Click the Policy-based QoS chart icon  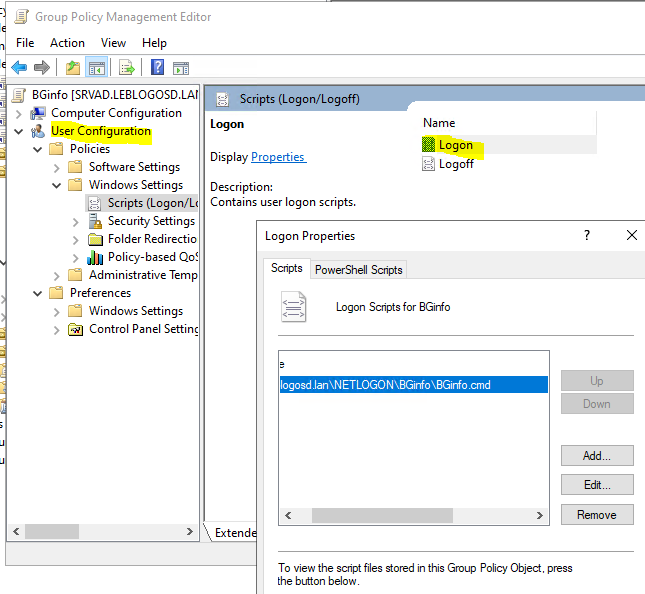(x=95, y=258)
